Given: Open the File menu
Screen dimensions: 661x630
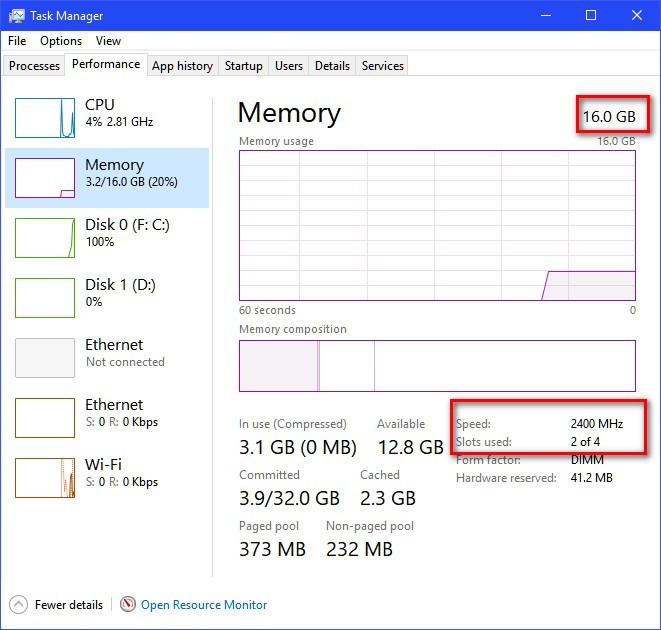Looking at the screenshot, I should pyautogui.click(x=17, y=41).
